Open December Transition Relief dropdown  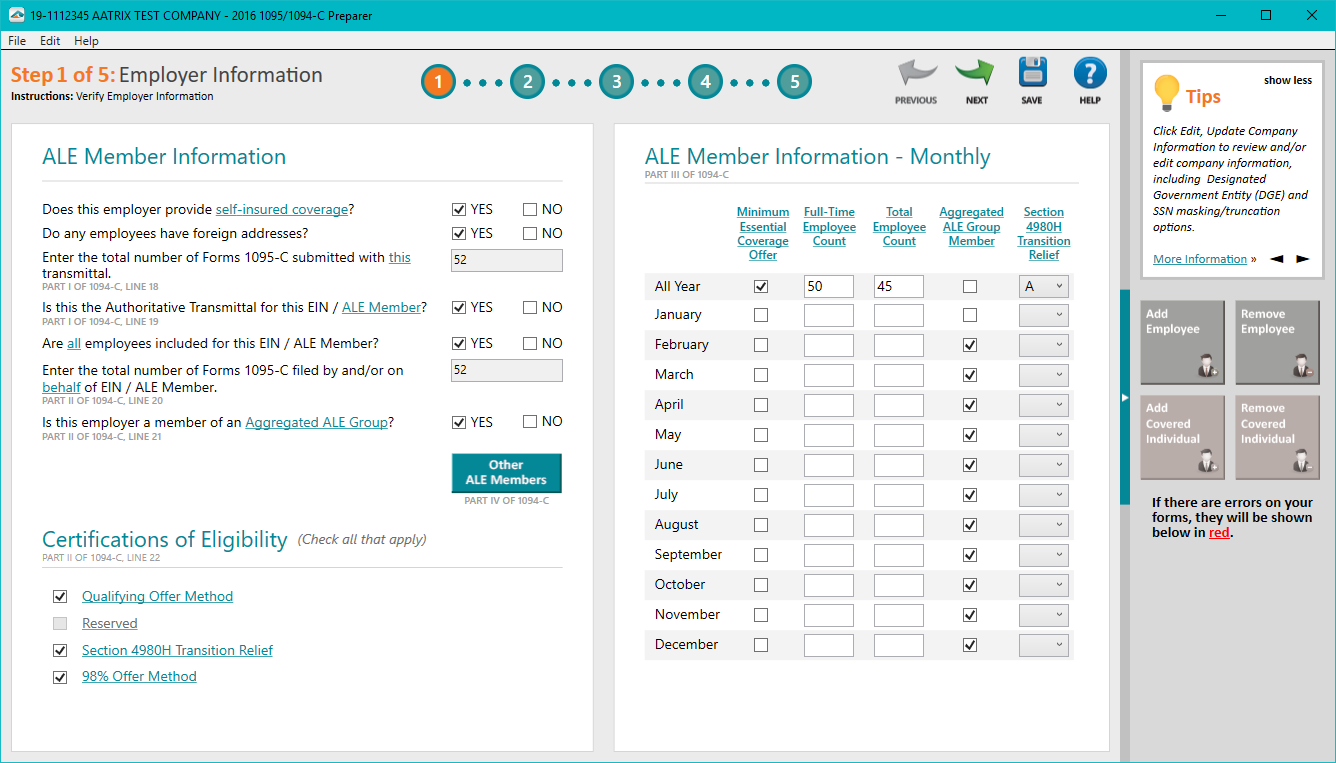point(1043,645)
